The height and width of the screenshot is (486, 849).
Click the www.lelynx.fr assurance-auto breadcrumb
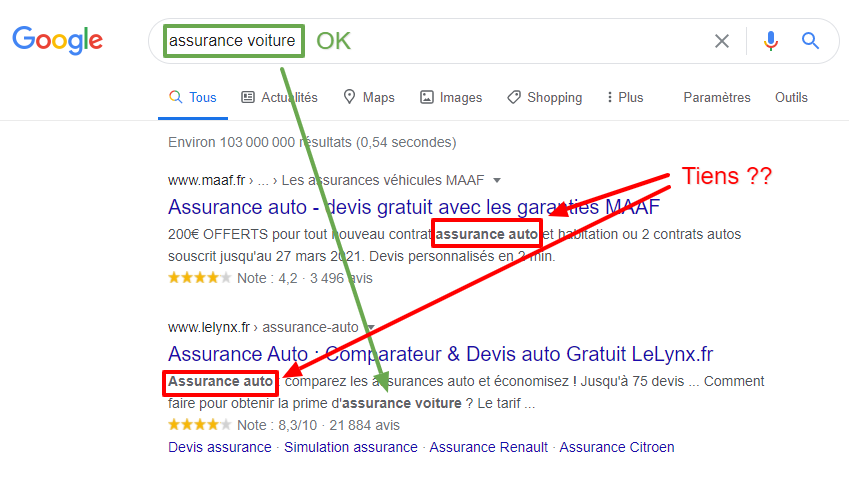(263, 327)
